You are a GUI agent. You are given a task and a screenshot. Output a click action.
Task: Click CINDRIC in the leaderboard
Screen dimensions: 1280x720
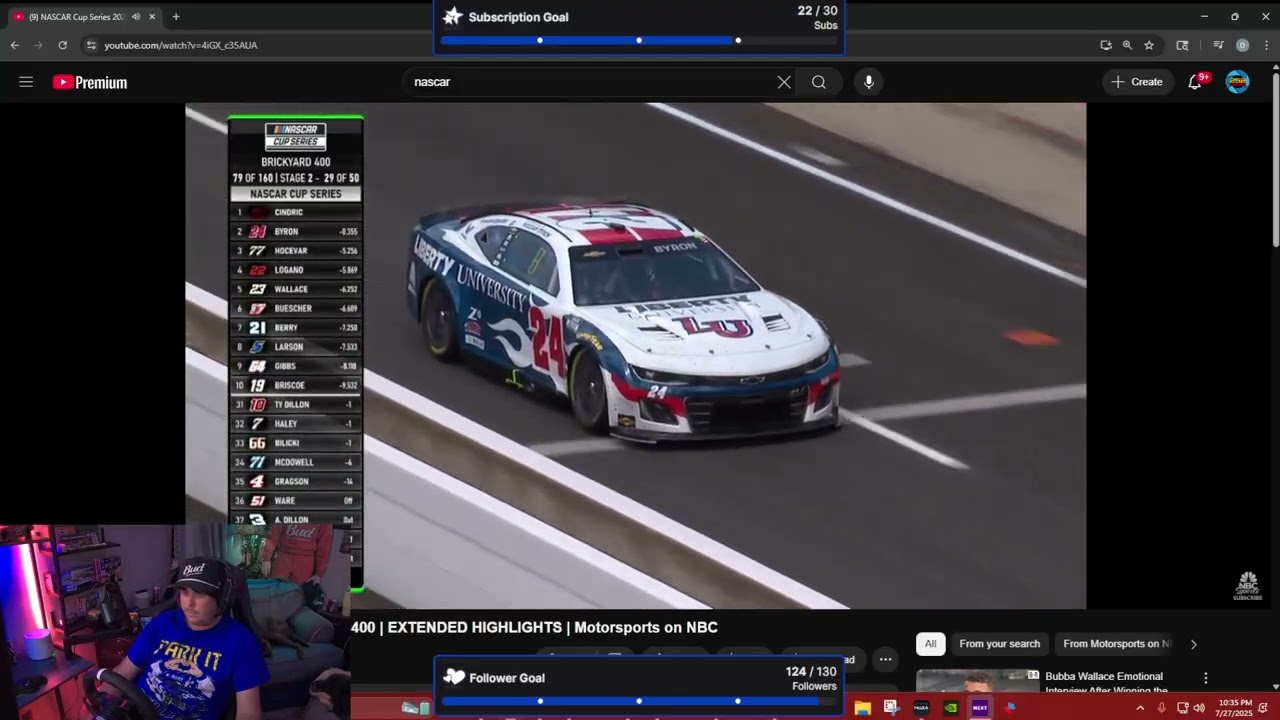click(288, 212)
